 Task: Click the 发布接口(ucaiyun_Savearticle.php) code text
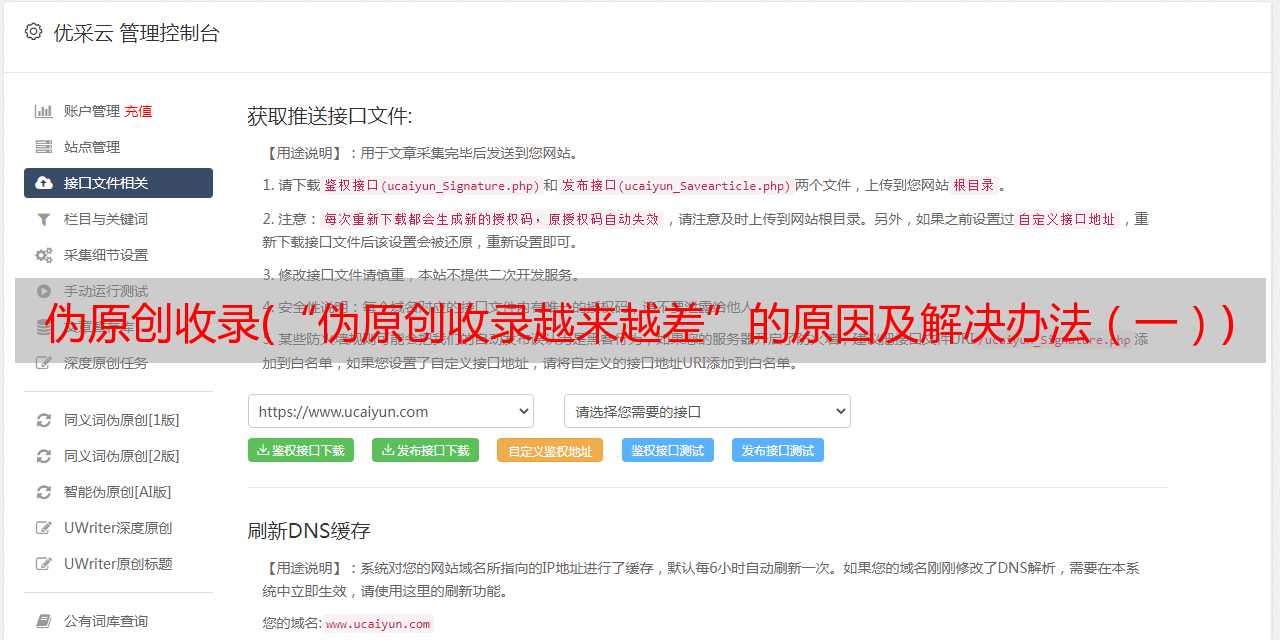tap(676, 185)
